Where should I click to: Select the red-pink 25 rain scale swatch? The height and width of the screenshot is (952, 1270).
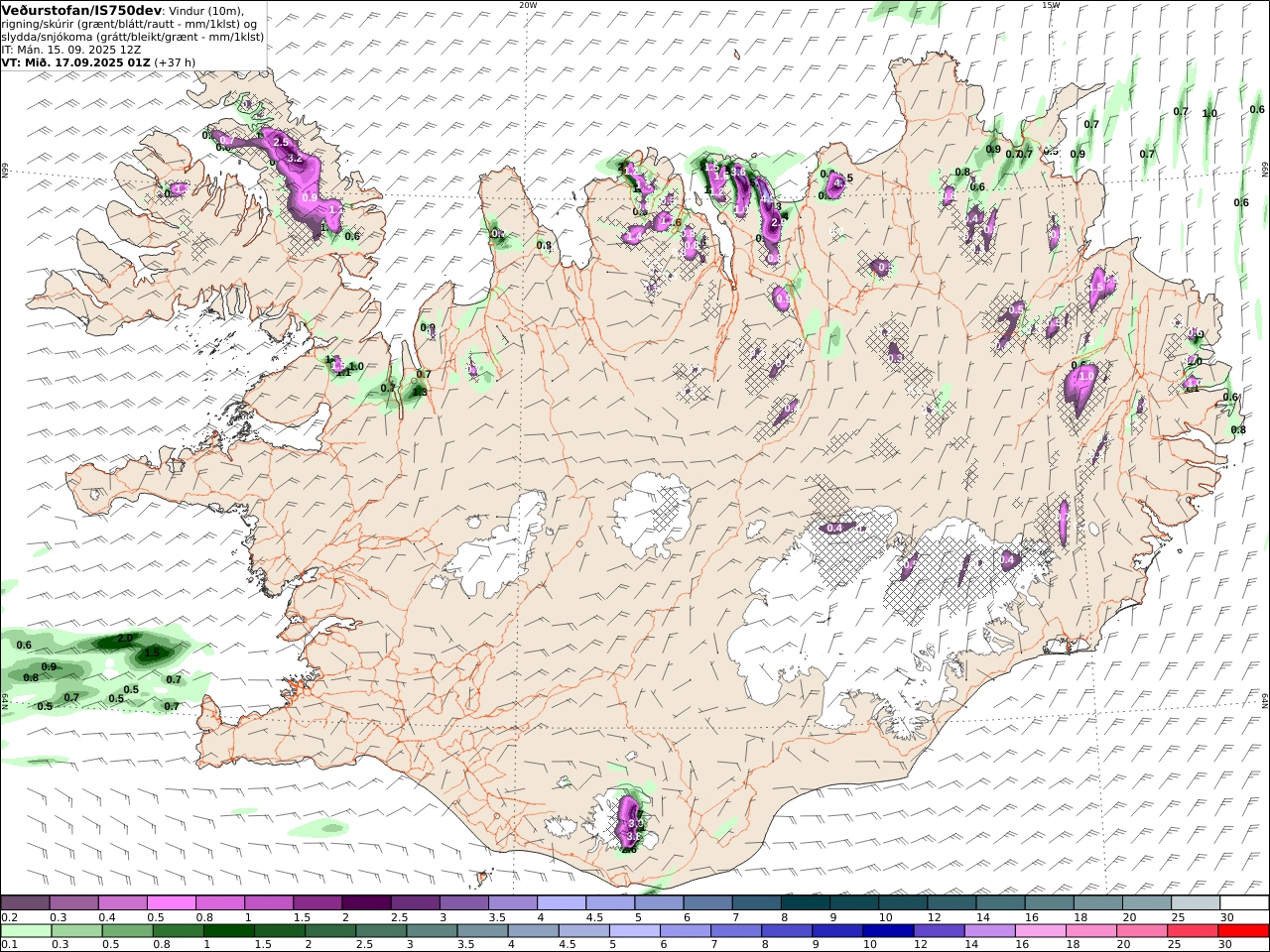click(1191, 930)
